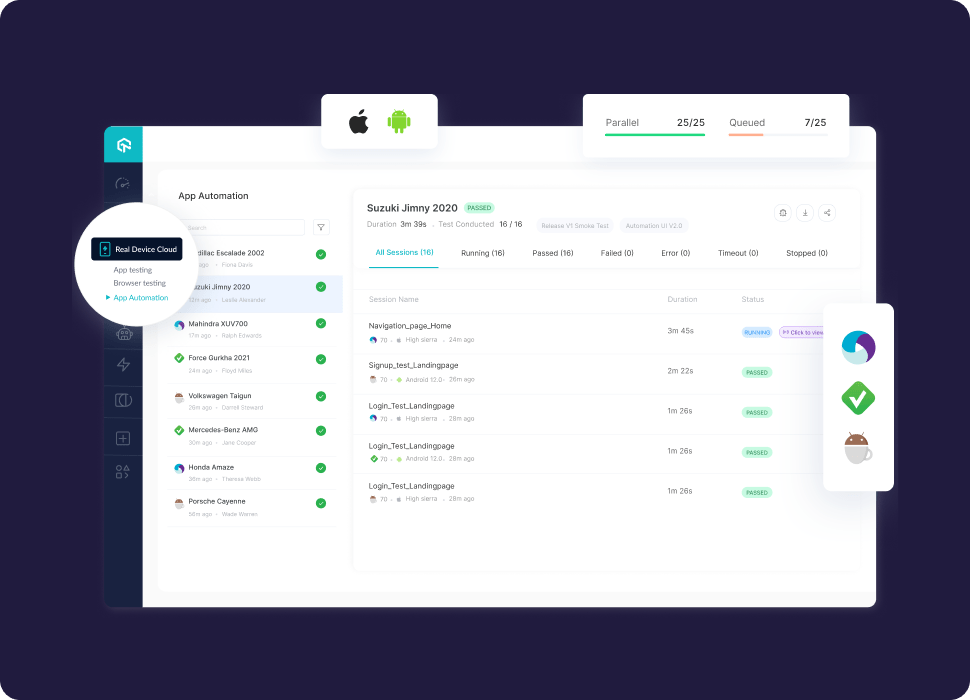Click the download icon in Suzuki Jimny header

click(x=805, y=212)
